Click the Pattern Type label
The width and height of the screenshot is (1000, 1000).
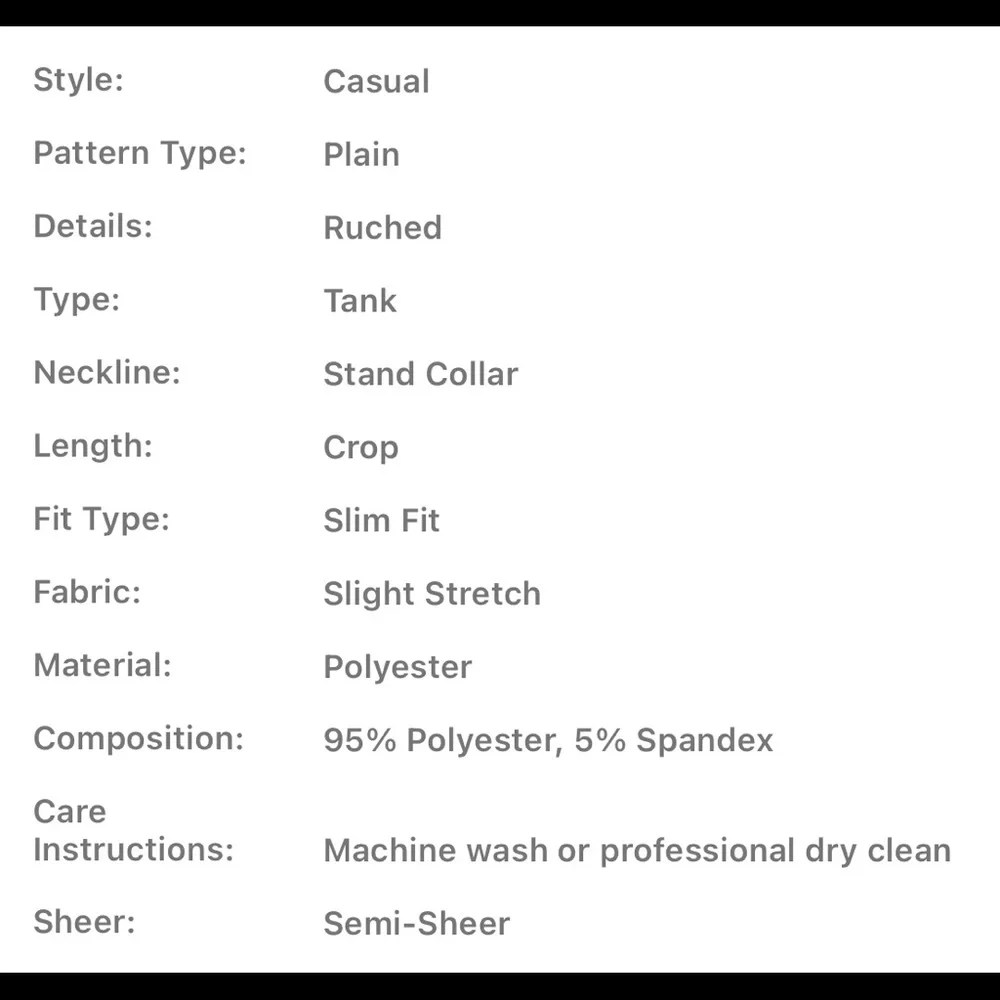click(140, 154)
